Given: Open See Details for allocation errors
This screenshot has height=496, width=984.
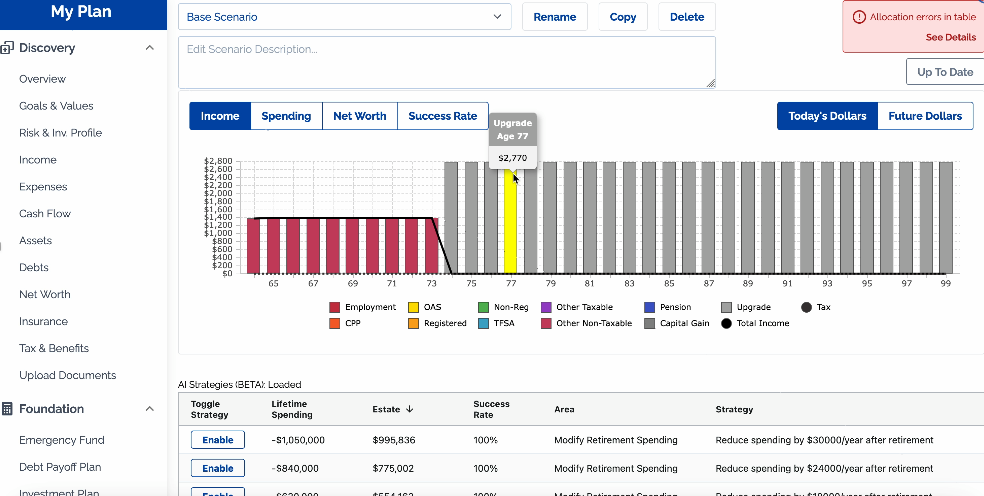Looking at the screenshot, I should coord(950,37).
